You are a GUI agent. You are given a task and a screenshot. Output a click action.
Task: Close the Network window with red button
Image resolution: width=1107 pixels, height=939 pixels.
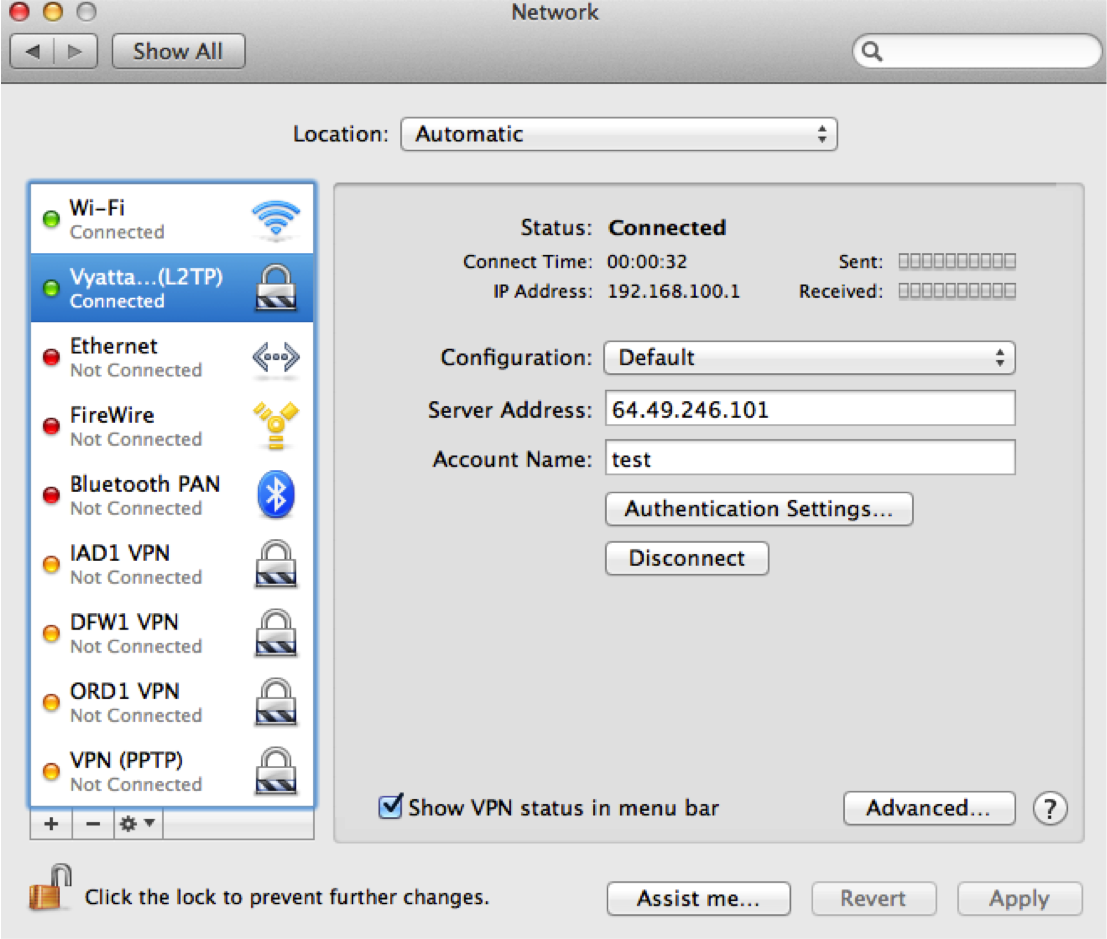pyautogui.click(x=19, y=11)
